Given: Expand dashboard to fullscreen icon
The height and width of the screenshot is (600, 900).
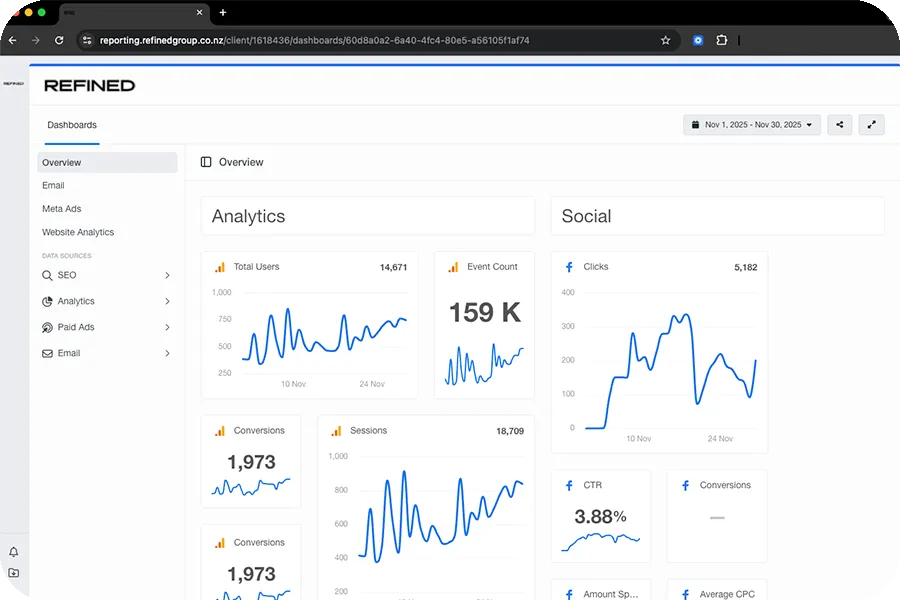Looking at the screenshot, I should [x=871, y=125].
